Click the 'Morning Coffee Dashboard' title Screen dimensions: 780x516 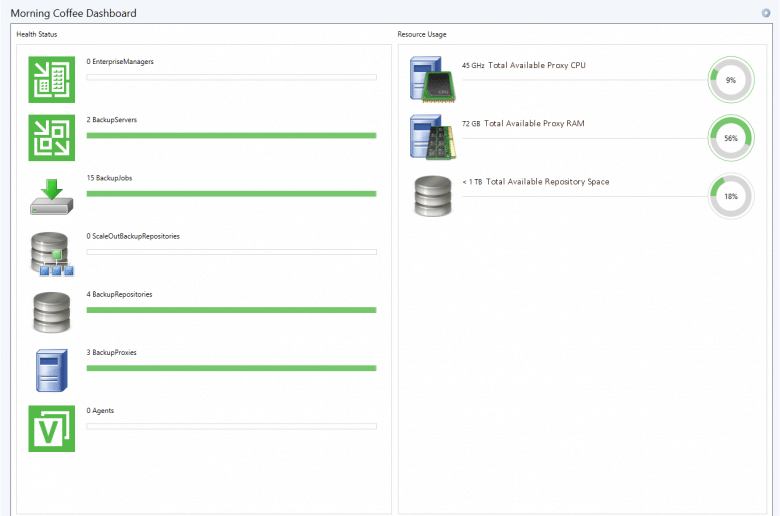[x=73, y=13]
